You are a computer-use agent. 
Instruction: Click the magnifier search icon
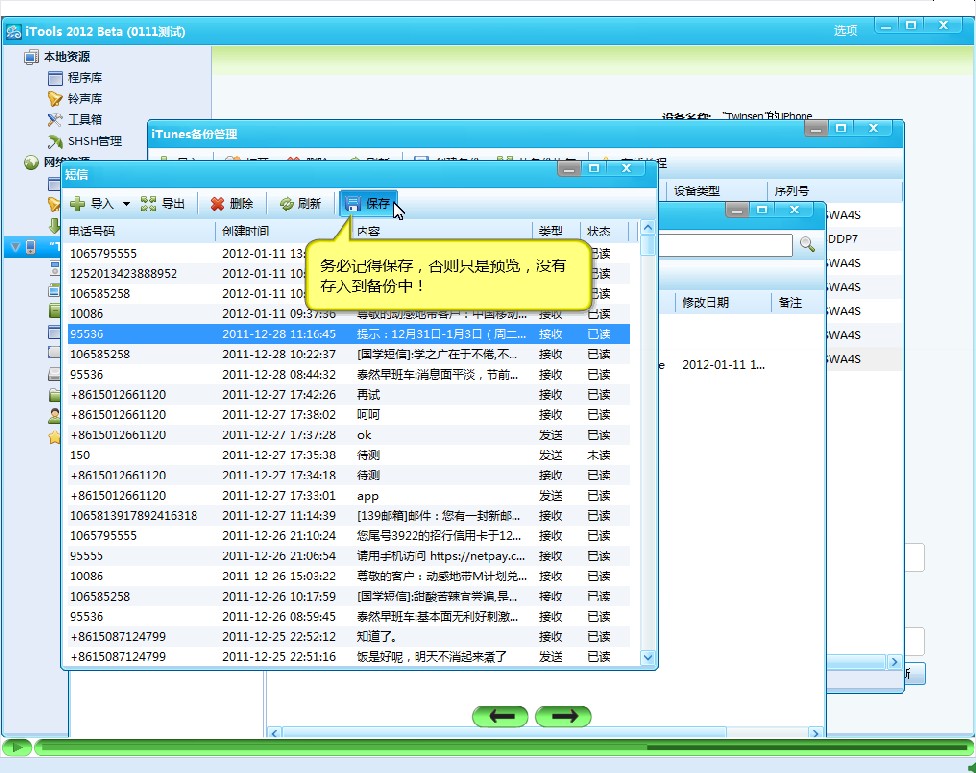click(x=807, y=244)
